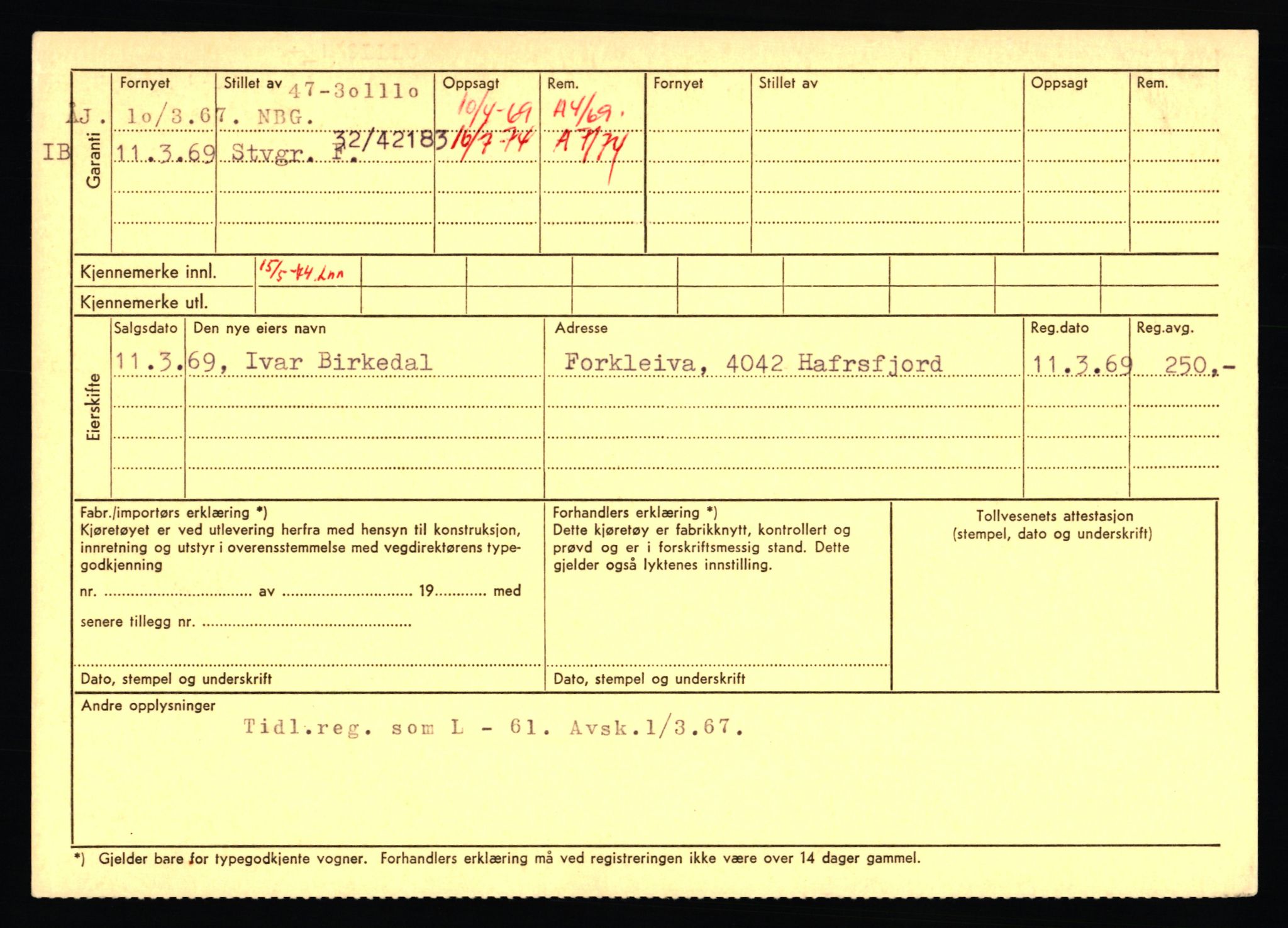Select address Forkleiva, 4042 Hafrsfjord
This screenshot has width=1288, height=928.
(753, 363)
